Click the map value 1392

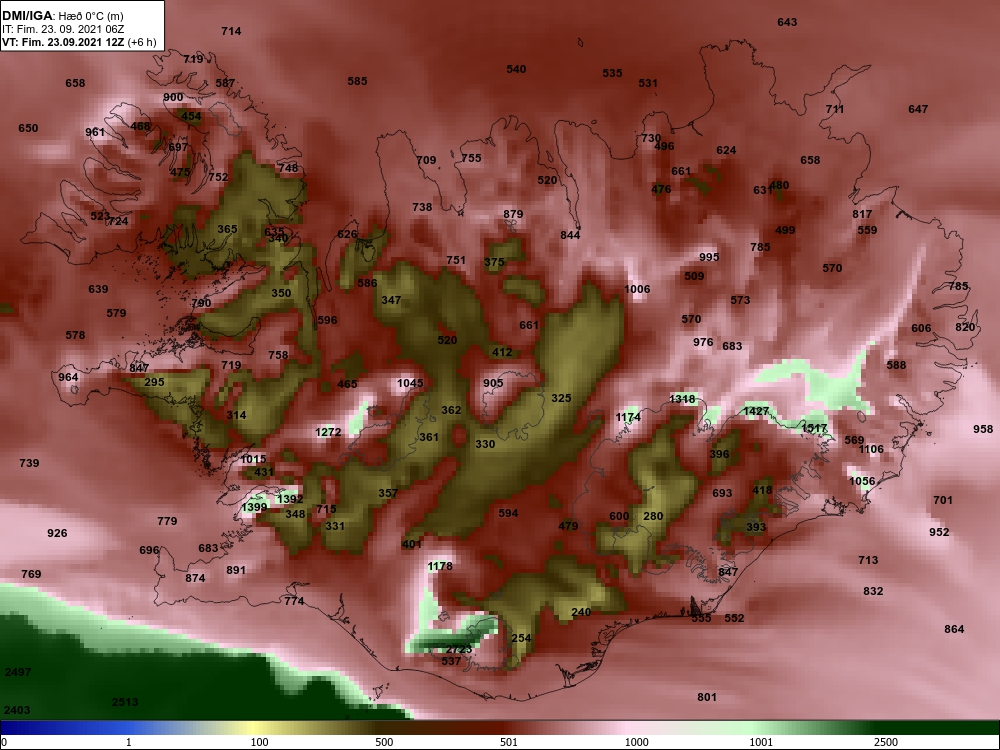(291, 499)
